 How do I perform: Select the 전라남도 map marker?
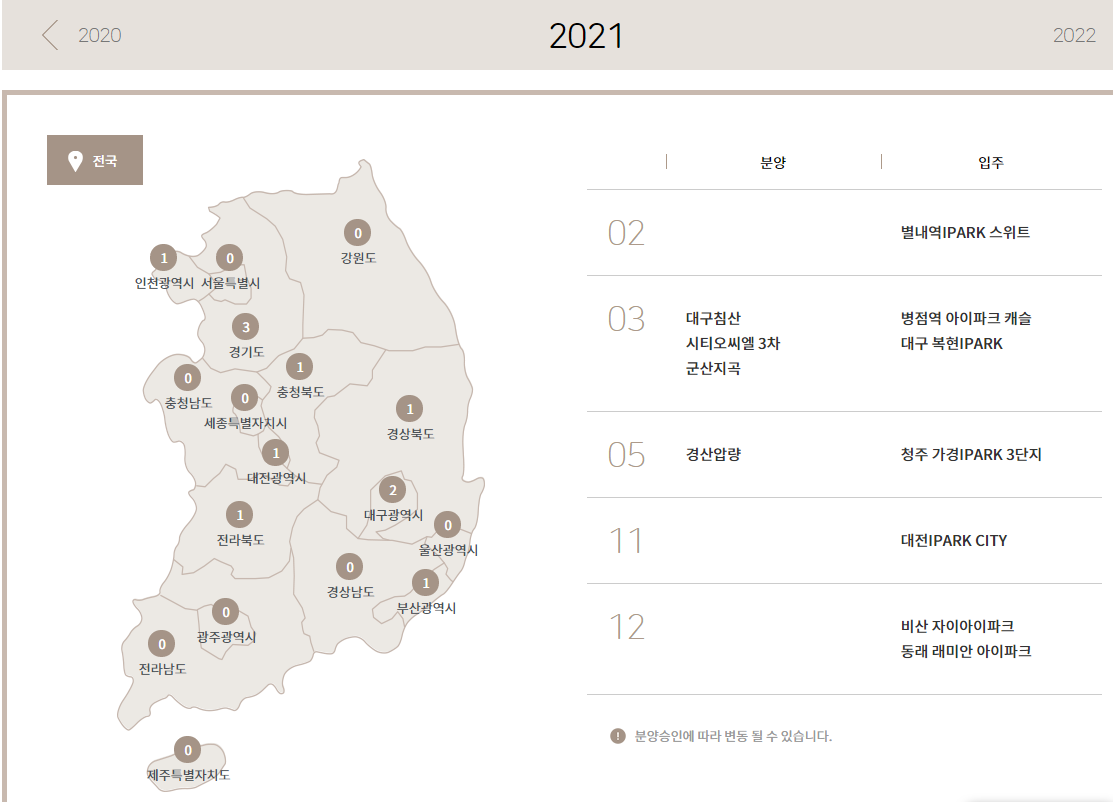tap(162, 644)
